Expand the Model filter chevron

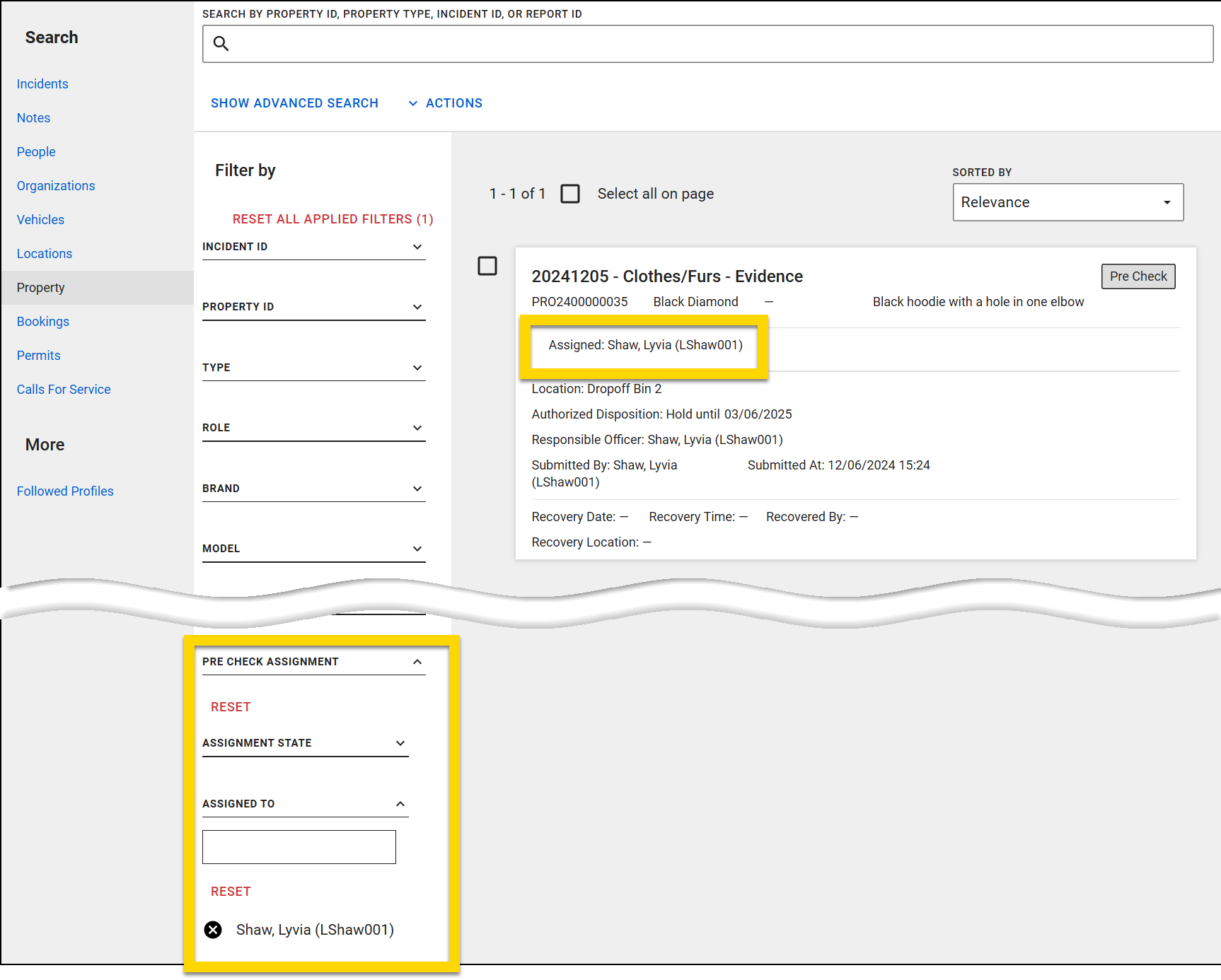coord(418,549)
